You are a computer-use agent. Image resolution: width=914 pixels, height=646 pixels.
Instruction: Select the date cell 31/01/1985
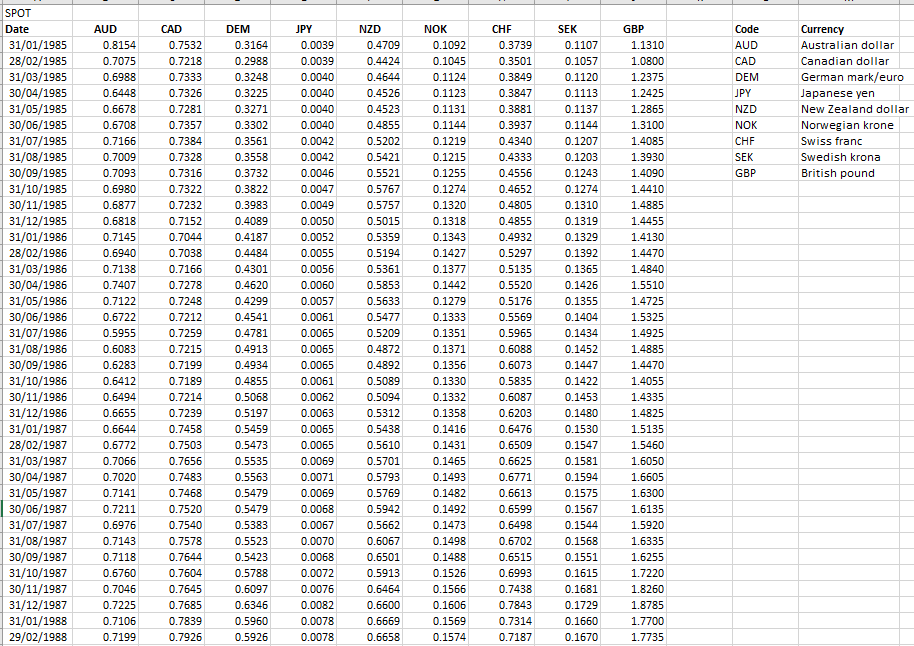37,45
